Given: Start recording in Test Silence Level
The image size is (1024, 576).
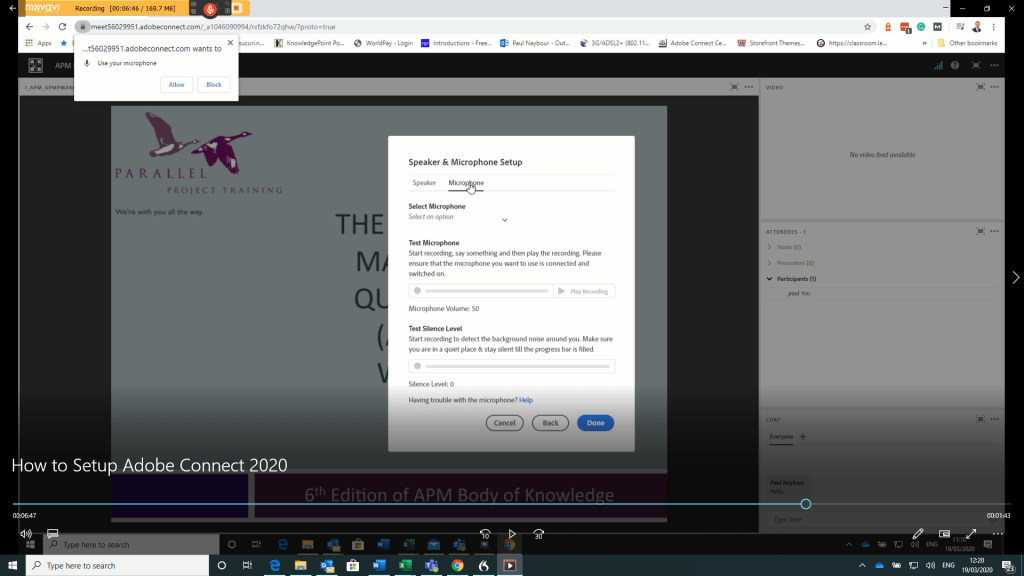Looking at the screenshot, I should (x=417, y=366).
